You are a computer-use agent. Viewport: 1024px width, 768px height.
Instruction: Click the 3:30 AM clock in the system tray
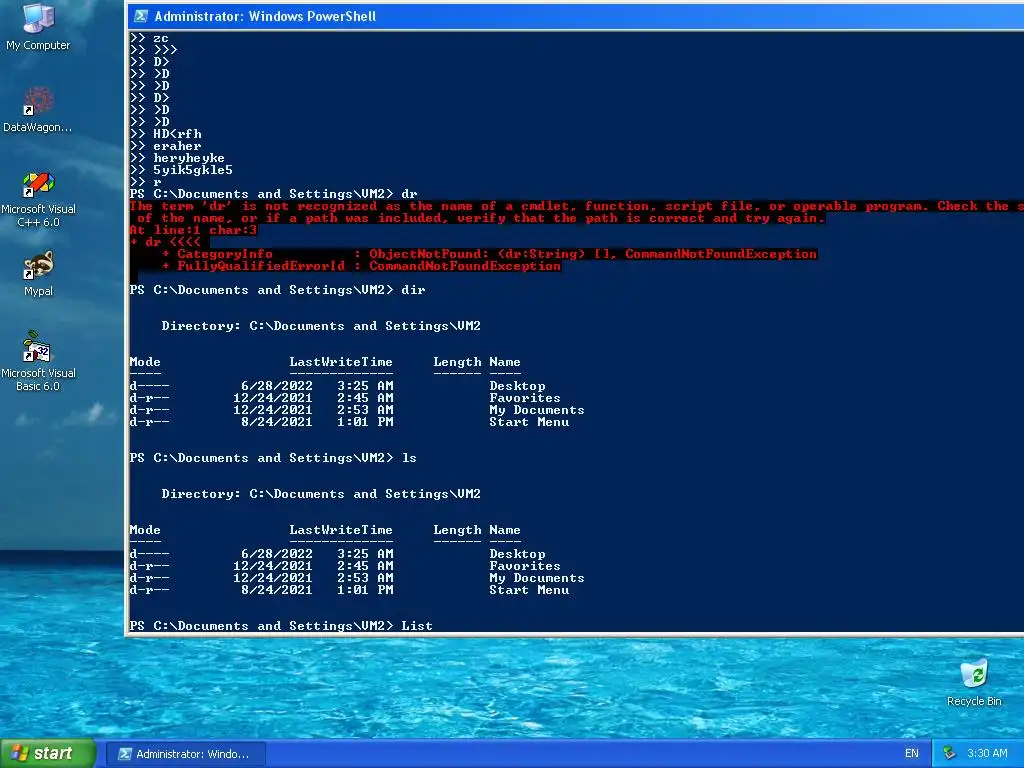tap(987, 754)
